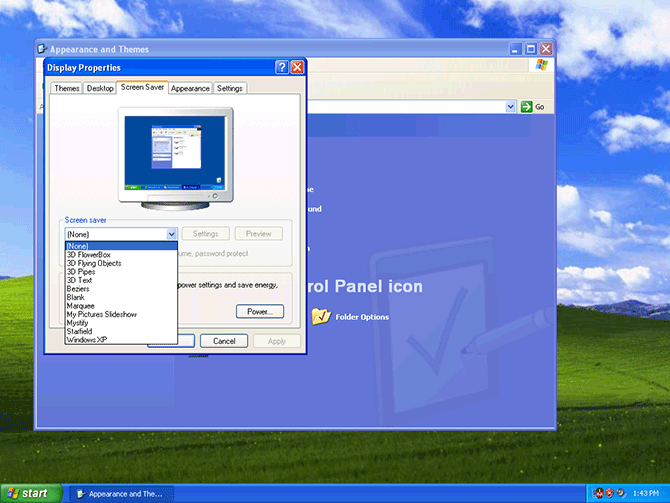This screenshot has height=503, width=670.
Task: Click the first system tray icon
Action: pos(598,493)
